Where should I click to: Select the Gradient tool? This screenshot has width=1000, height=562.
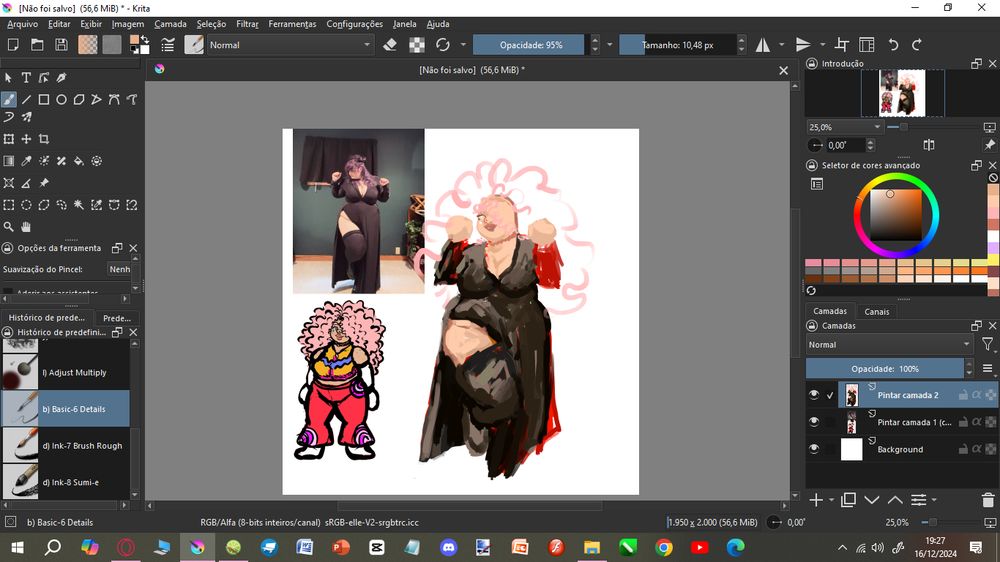8,161
